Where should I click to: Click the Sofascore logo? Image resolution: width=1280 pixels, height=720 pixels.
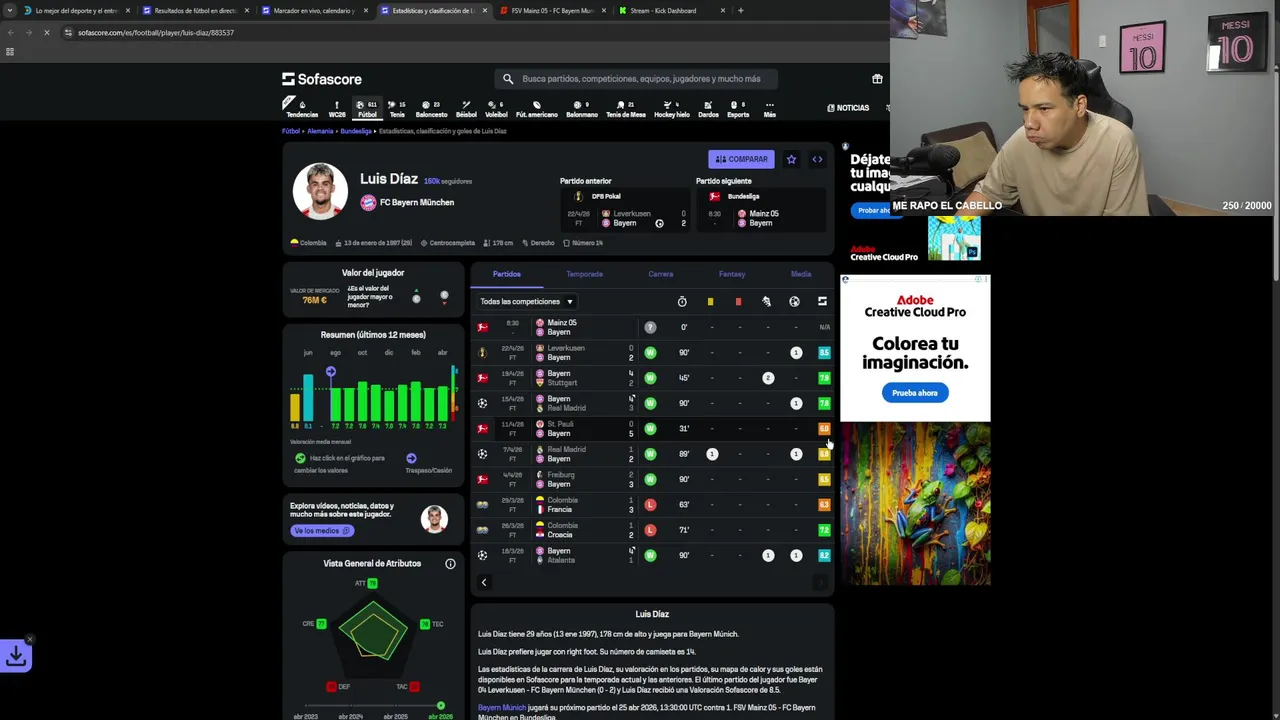[322, 79]
